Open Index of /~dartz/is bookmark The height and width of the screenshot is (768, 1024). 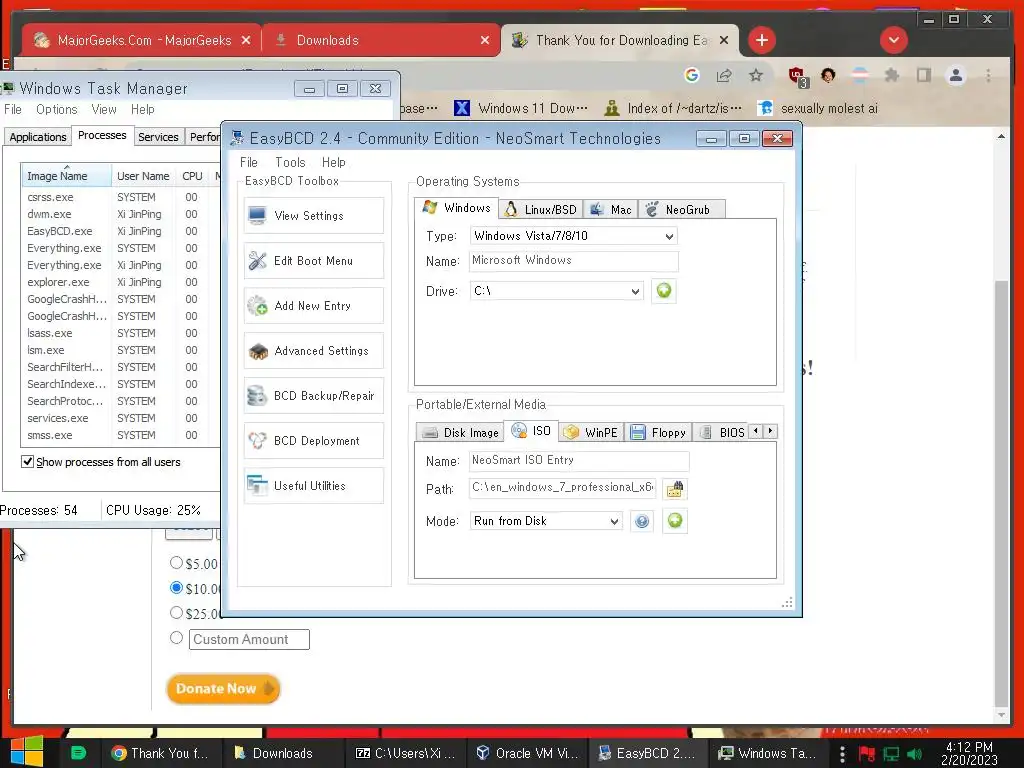tap(673, 108)
